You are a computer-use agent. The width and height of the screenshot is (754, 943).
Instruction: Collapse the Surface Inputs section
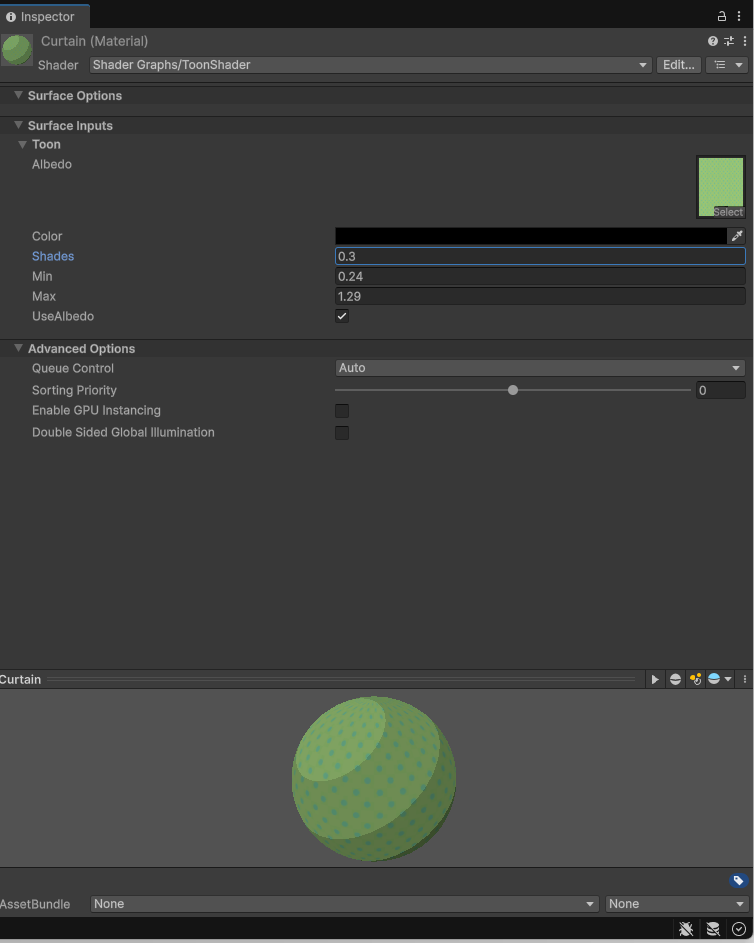point(18,125)
